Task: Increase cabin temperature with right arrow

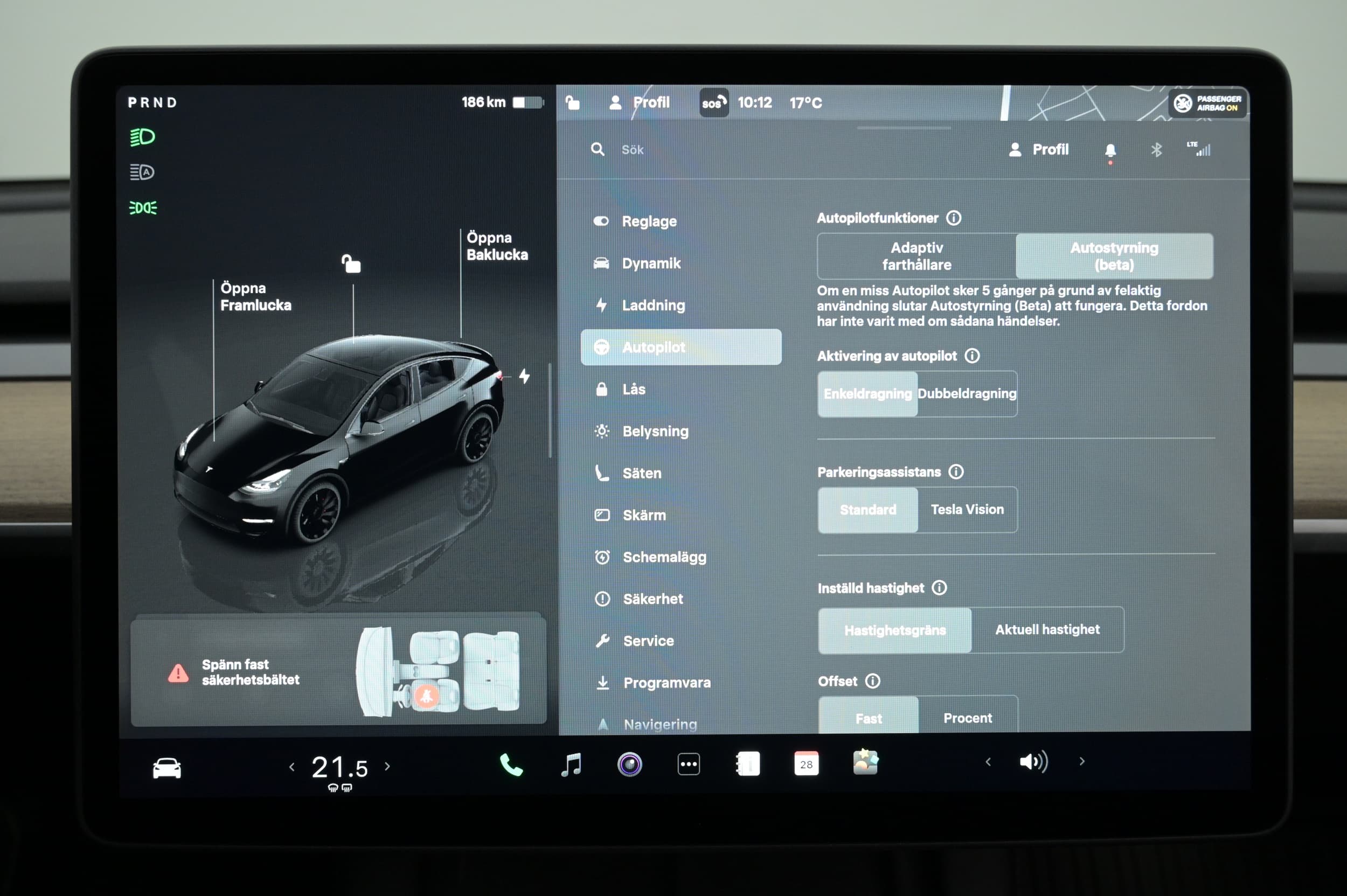Action: tap(387, 766)
